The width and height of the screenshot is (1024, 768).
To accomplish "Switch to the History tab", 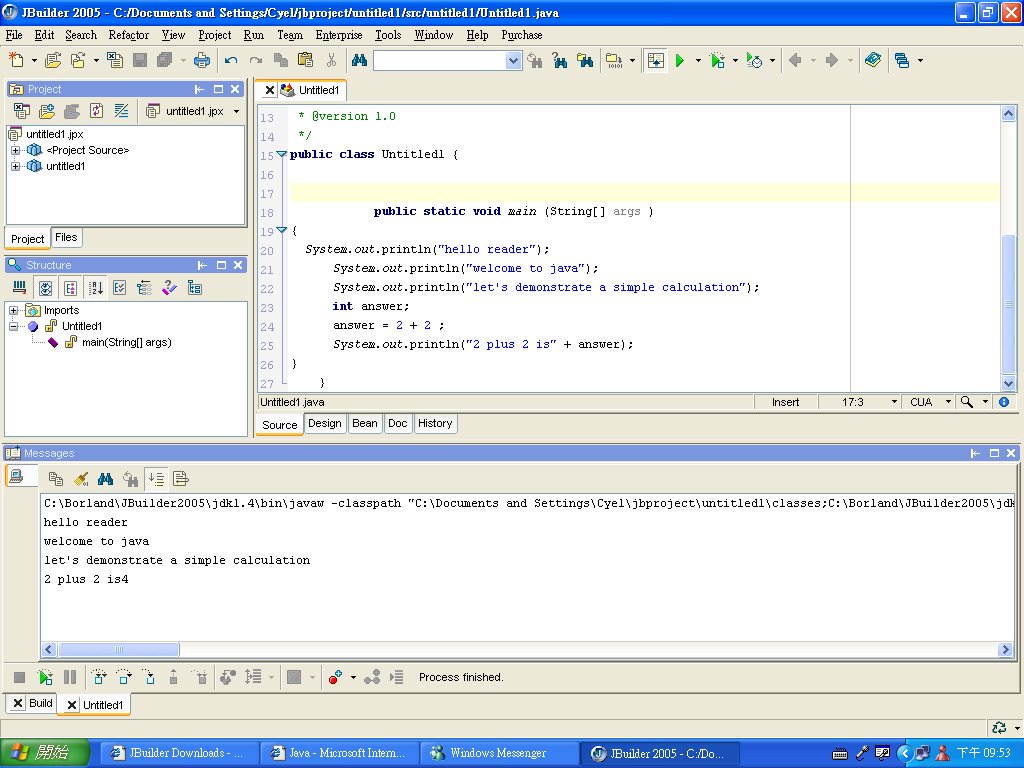I will click(x=435, y=423).
